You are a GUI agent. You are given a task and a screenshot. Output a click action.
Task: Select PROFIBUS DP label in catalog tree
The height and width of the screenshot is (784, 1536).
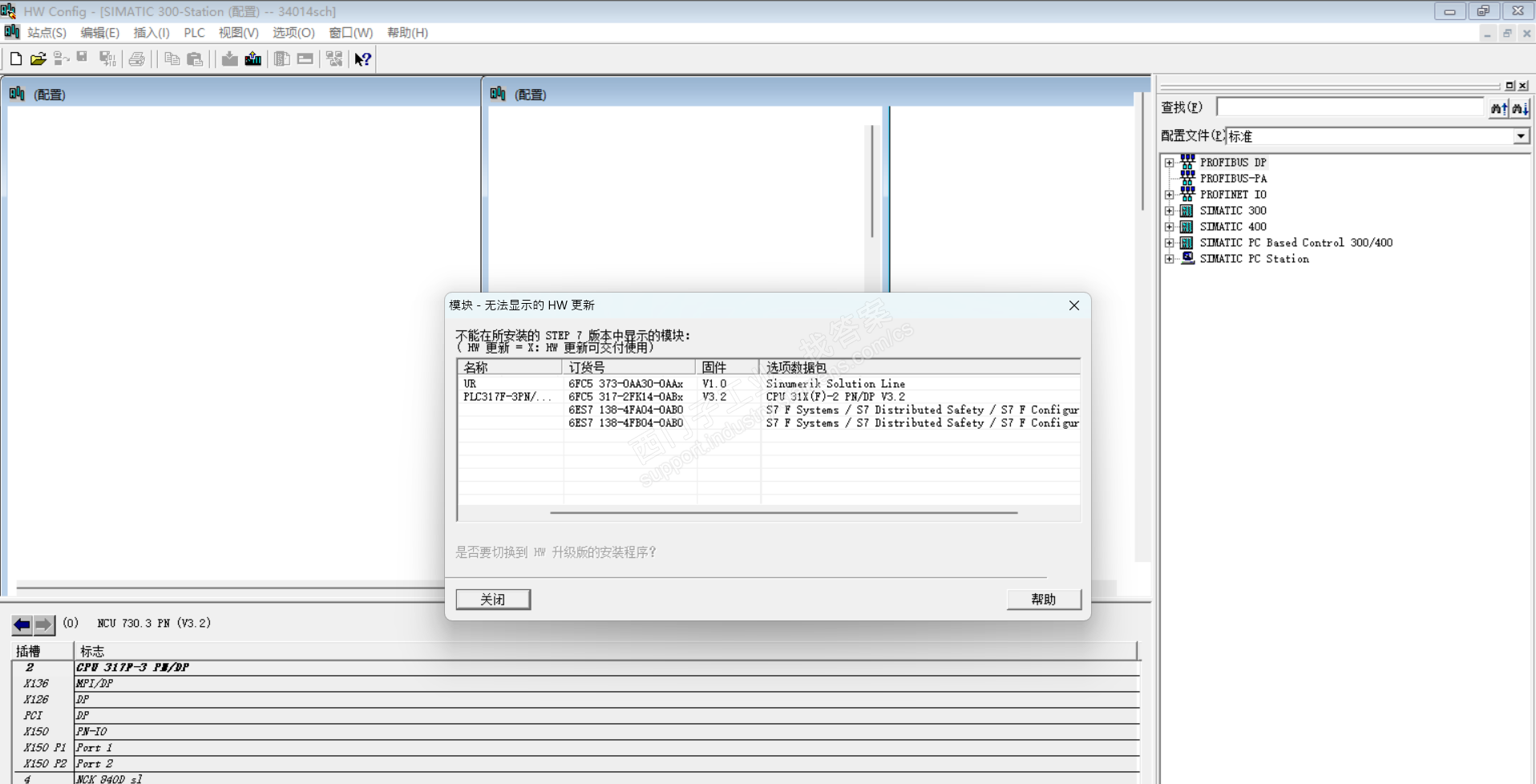(x=1233, y=163)
